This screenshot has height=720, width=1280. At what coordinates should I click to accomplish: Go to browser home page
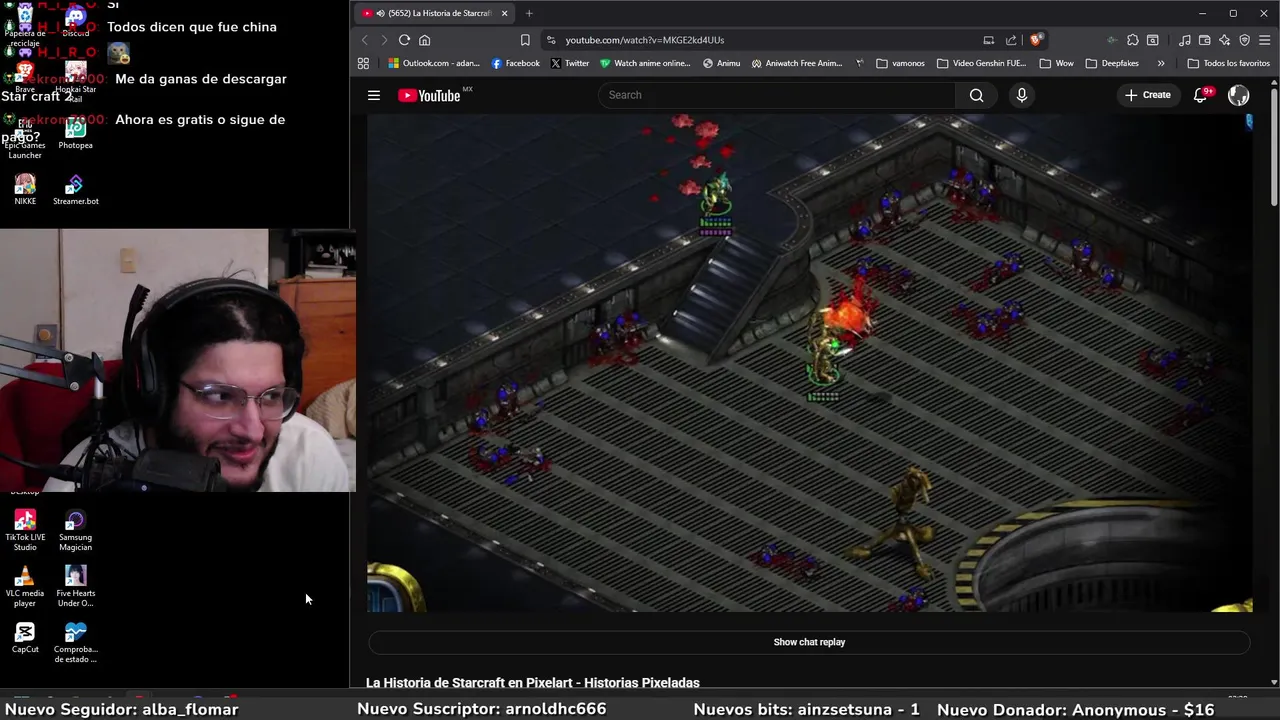tap(424, 40)
